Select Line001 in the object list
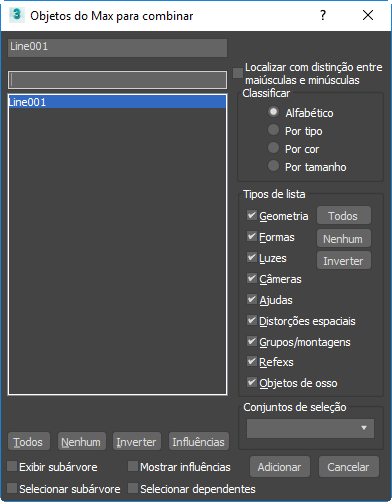This screenshot has height=502, width=392. [x=117, y=102]
